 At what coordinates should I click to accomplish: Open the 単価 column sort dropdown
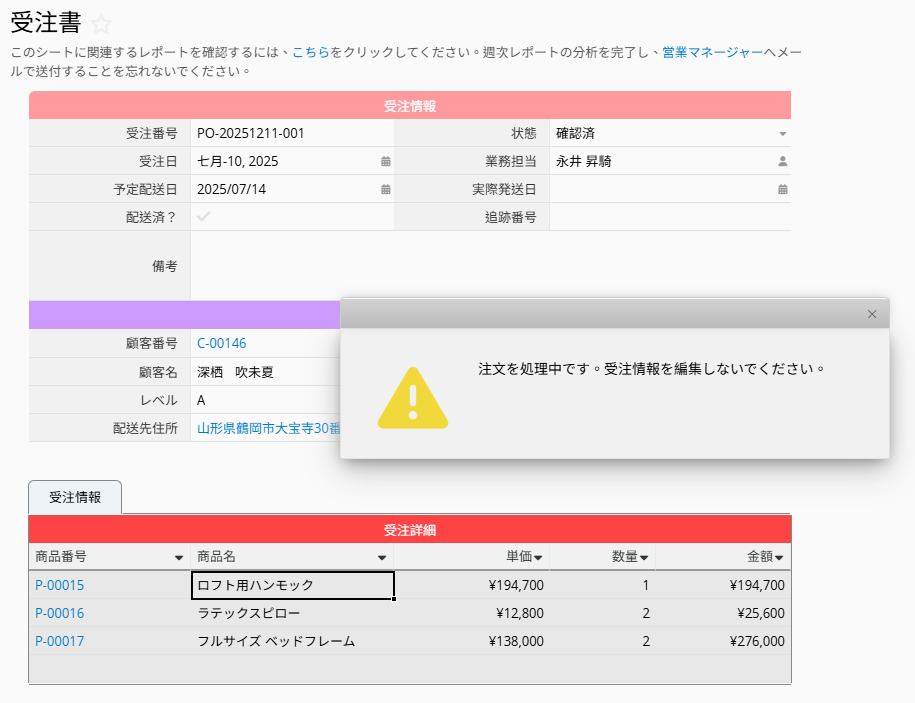coord(538,558)
